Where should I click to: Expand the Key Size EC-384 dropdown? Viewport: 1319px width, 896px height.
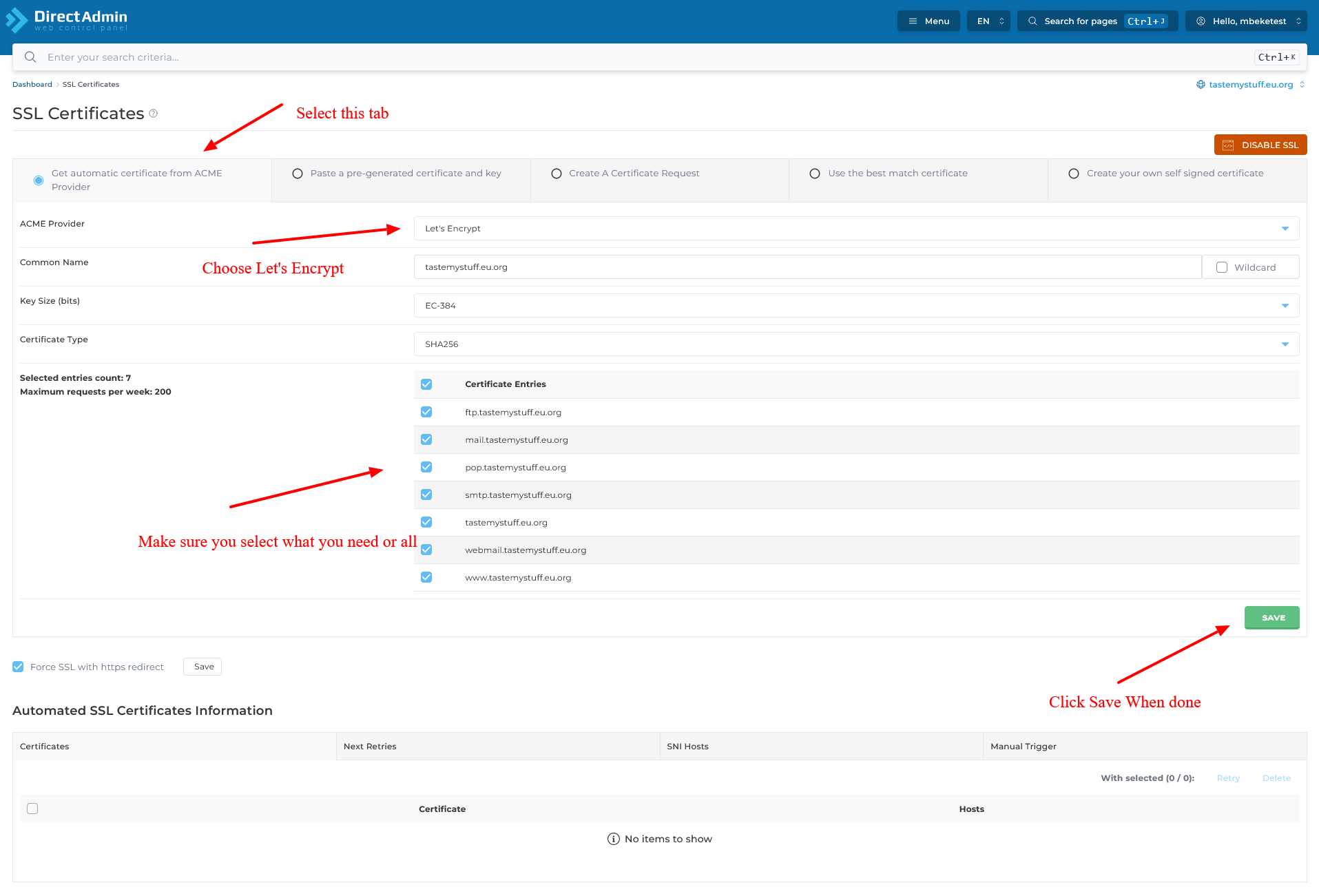pyautogui.click(x=855, y=306)
